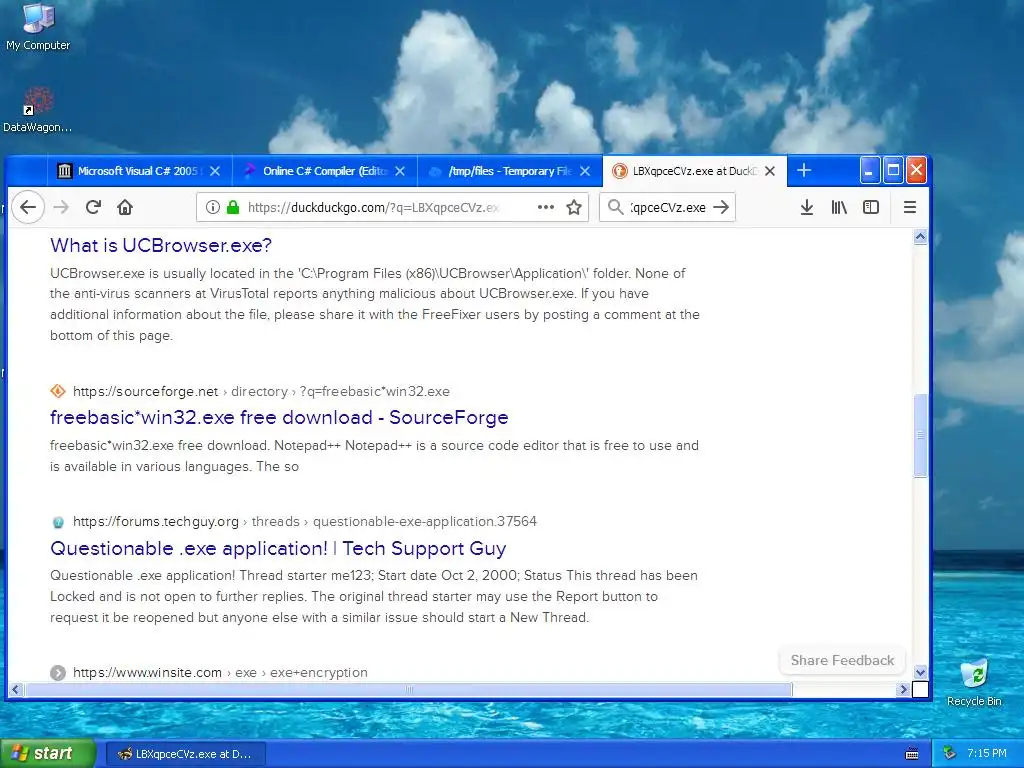Click the forward navigation arrow

coord(61,208)
